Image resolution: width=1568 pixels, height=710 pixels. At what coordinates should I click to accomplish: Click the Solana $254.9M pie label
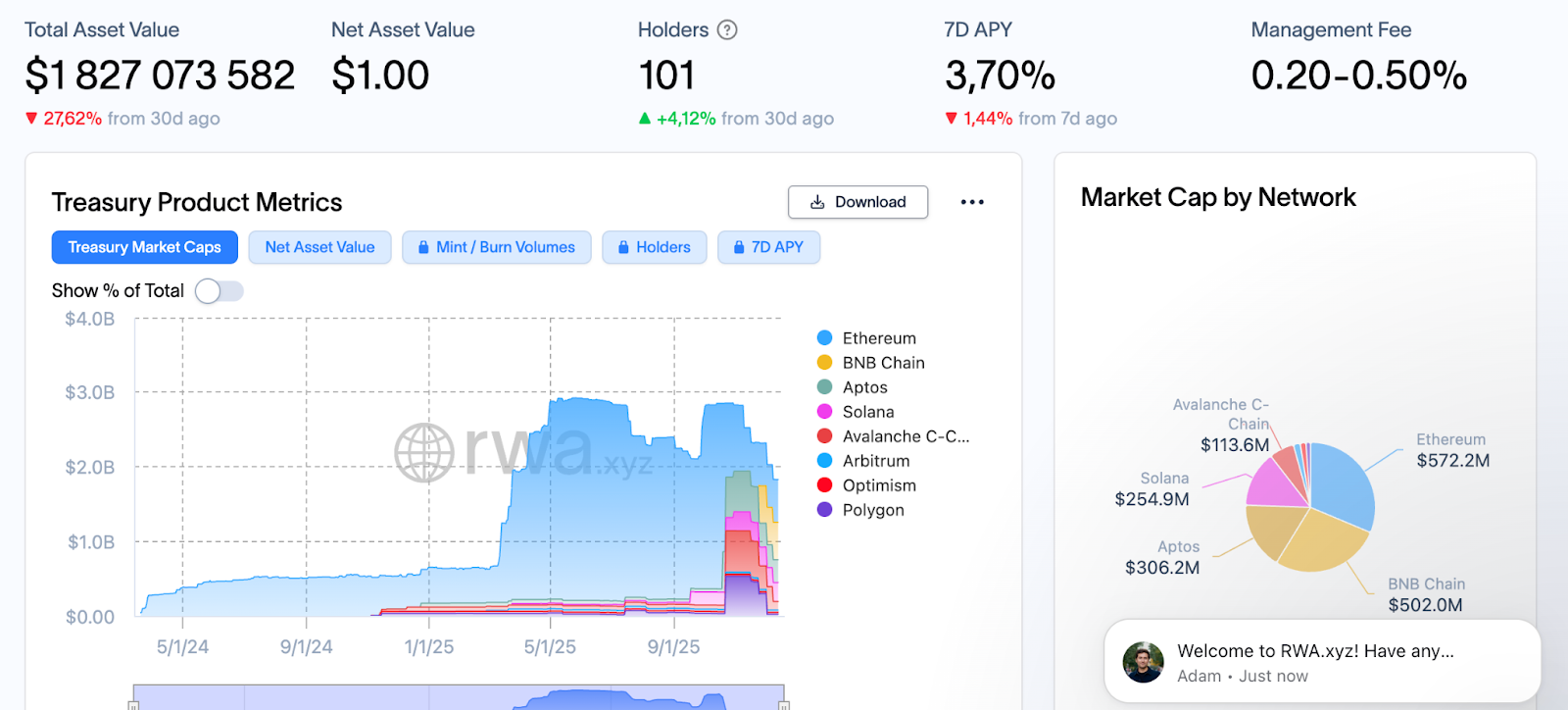[x=1152, y=488]
